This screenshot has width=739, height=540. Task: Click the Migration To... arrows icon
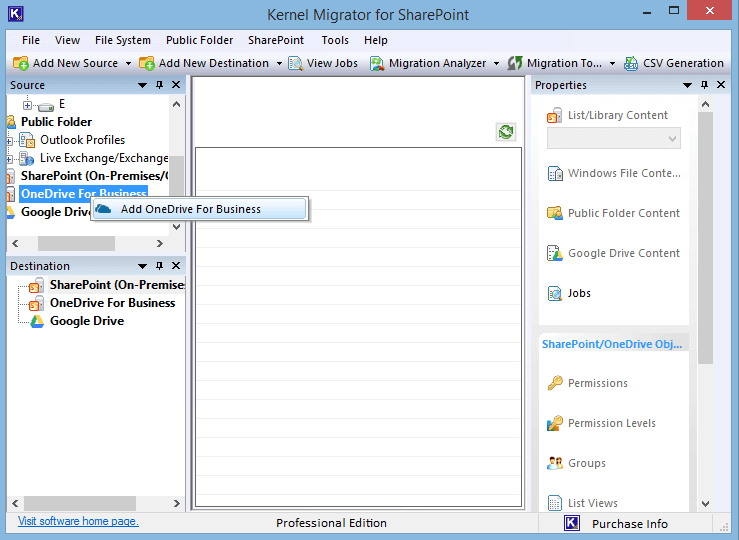515,63
